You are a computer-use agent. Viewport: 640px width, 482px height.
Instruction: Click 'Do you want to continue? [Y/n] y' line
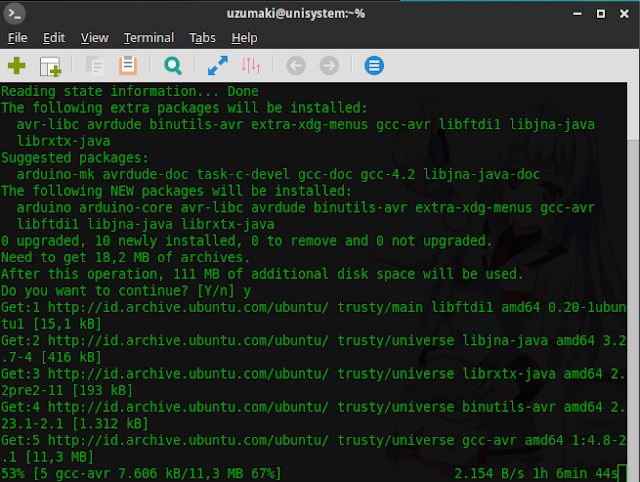tap(126, 291)
